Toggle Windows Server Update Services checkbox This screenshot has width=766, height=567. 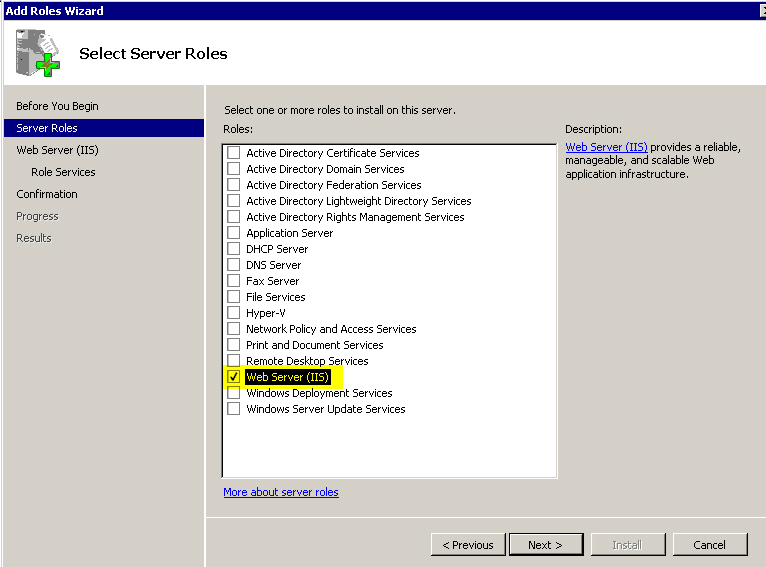pos(234,409)
